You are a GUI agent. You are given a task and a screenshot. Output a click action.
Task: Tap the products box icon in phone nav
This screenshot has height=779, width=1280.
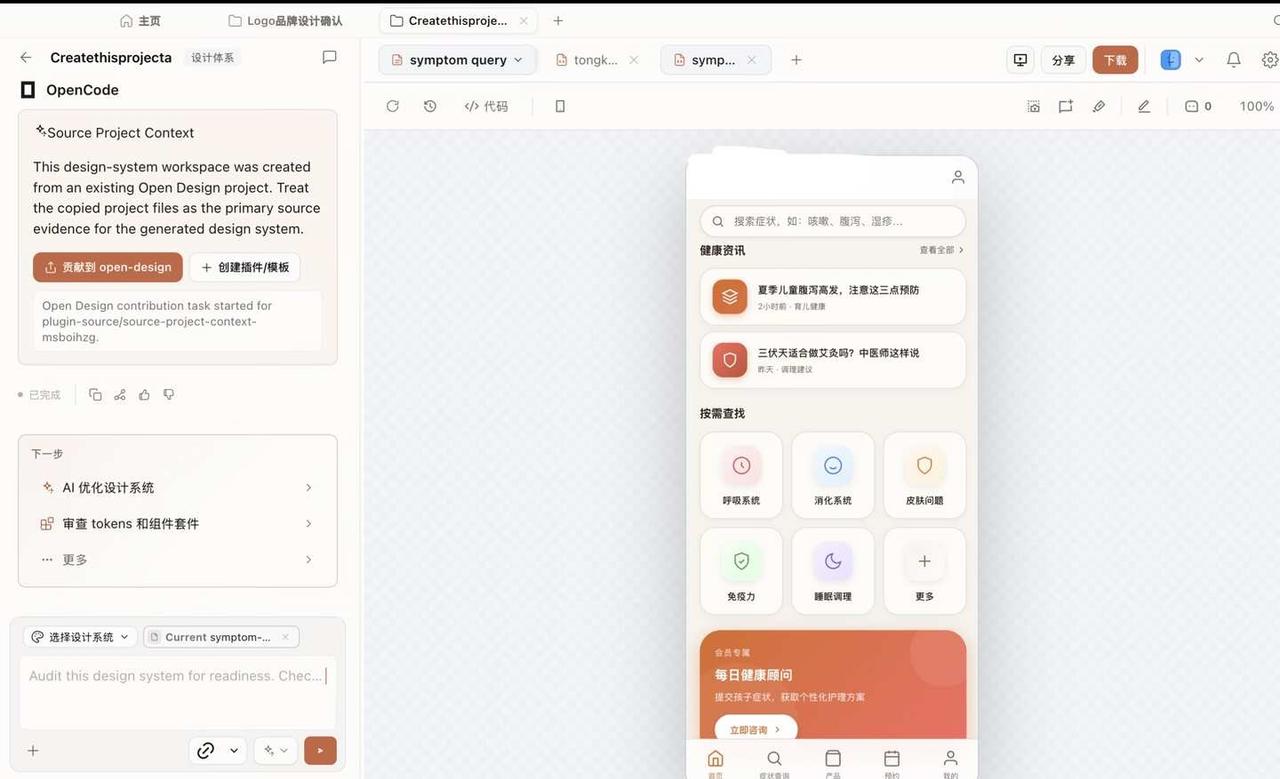pyautogui.click(x=833, y=759)
